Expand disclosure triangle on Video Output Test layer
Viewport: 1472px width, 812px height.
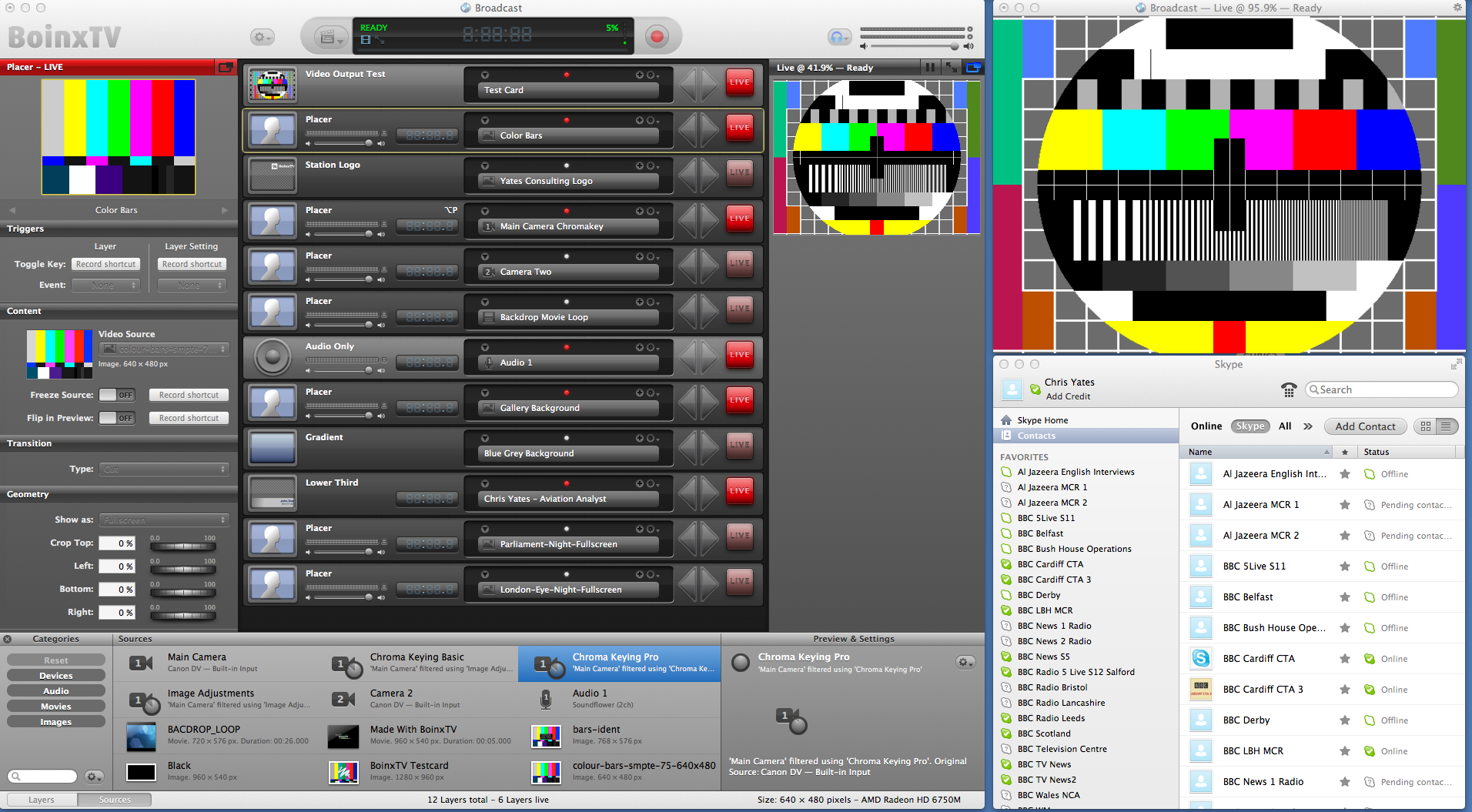click(485, 75)
